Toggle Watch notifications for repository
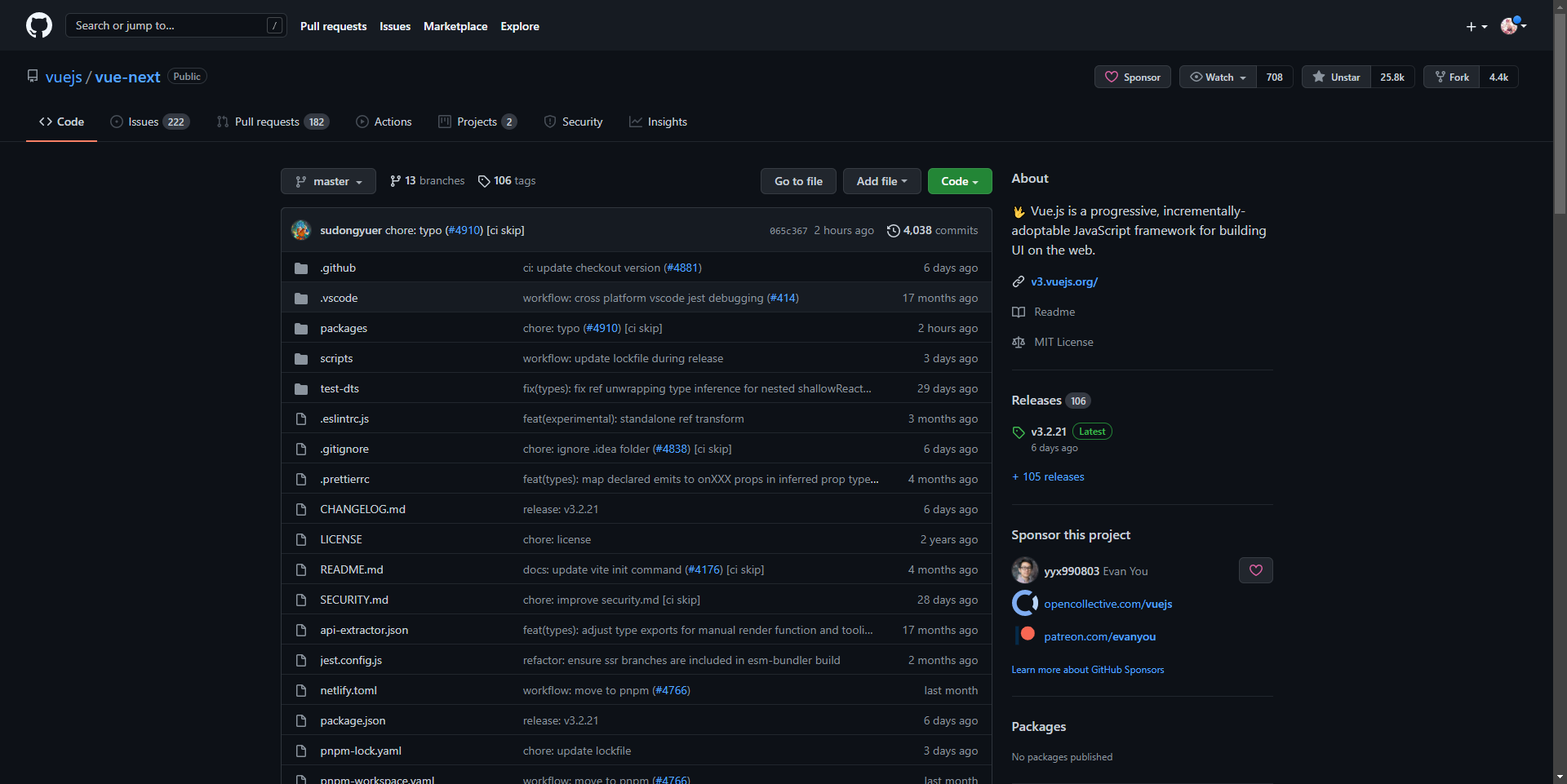 pos(1218,78)
